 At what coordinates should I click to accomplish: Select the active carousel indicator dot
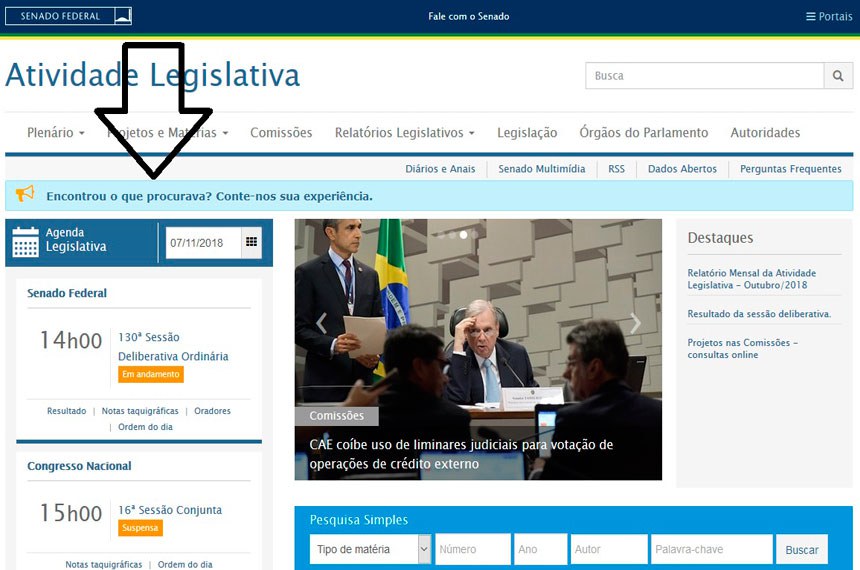click(x=463, y=235)
